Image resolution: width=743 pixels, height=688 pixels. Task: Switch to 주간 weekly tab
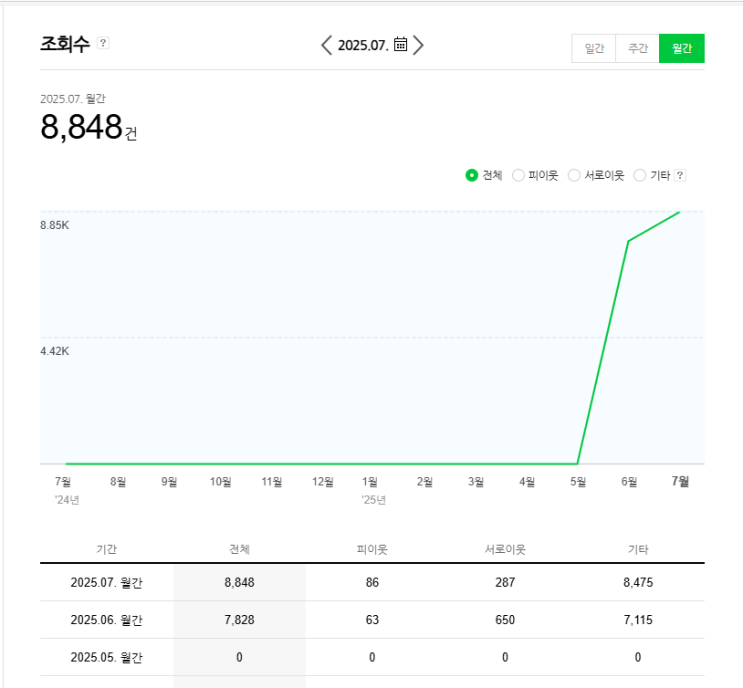[x=637, y=48]
